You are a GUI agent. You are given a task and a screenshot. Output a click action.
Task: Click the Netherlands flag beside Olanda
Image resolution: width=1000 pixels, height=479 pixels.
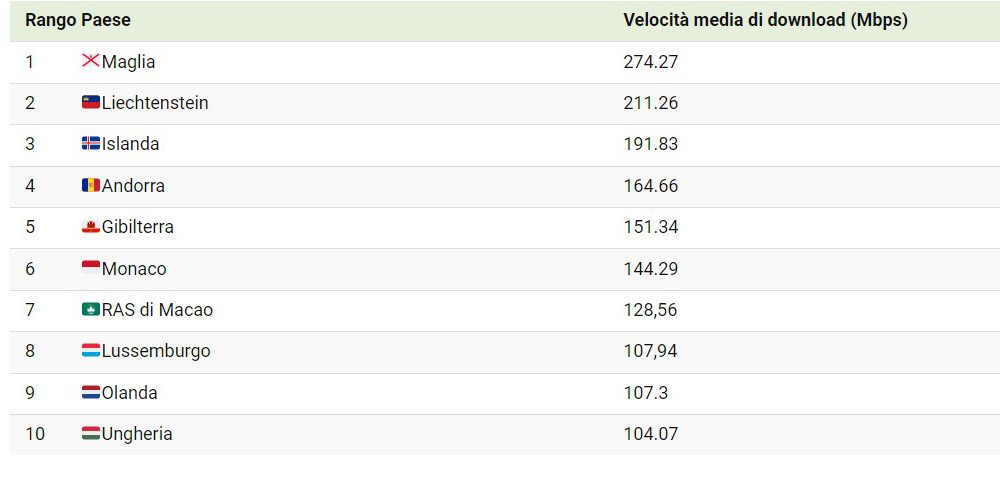coord(91,392)
